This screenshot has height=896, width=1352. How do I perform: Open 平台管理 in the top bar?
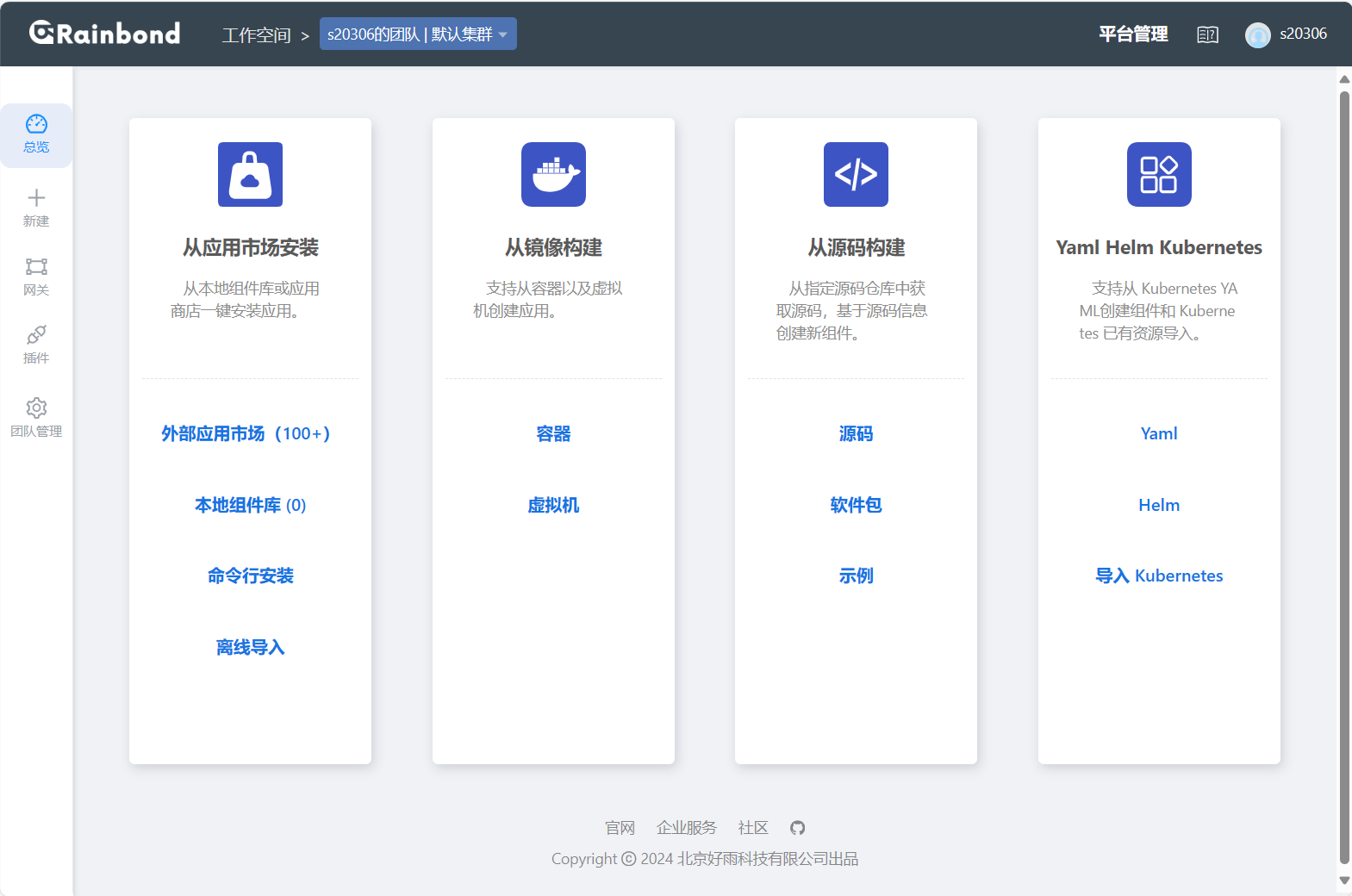coord(1133,34)
